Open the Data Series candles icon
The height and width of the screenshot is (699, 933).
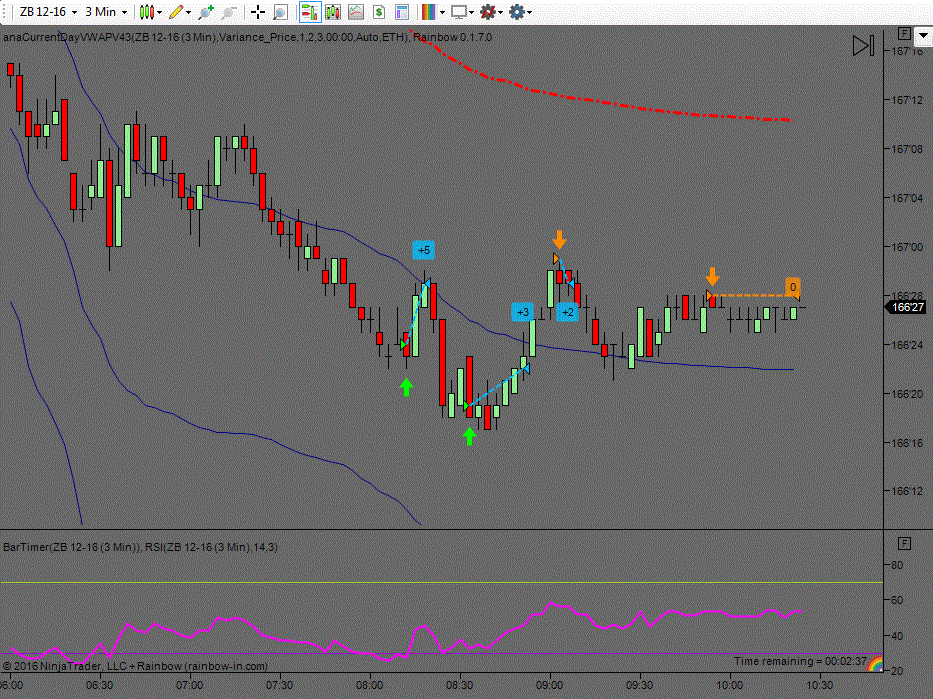tap(333, 12)
